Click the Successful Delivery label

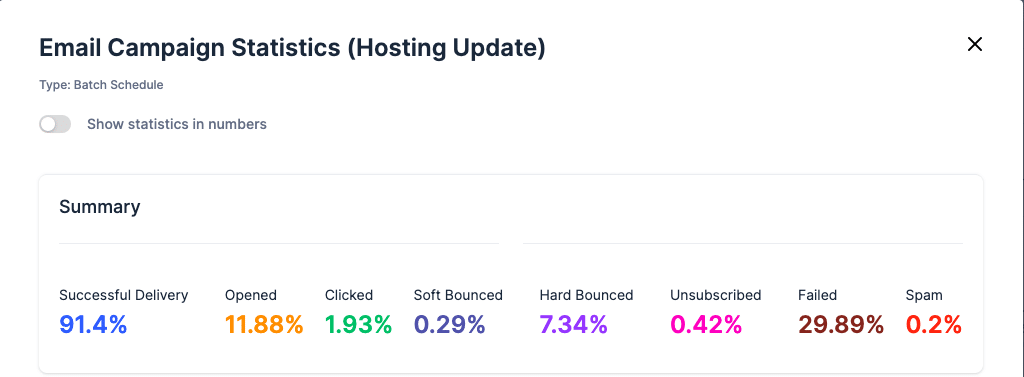click(123, 295)
